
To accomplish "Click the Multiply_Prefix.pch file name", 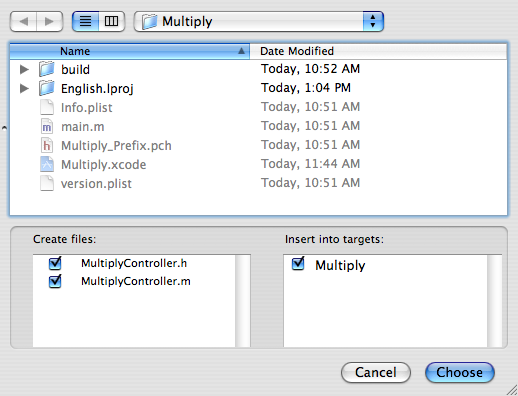I will click(x=116, y=146).
